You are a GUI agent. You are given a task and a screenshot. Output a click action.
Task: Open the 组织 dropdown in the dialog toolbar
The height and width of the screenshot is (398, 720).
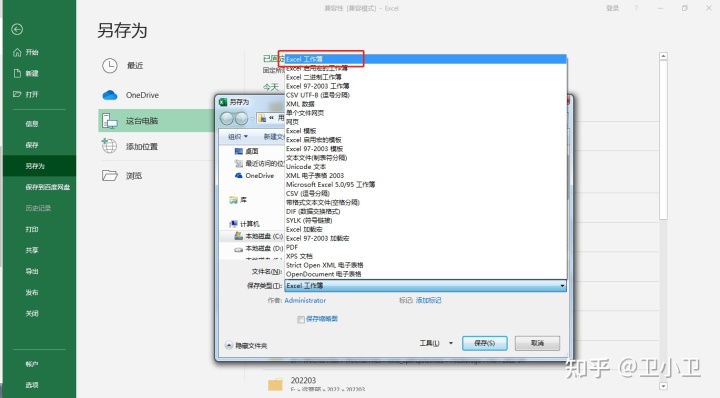(x=238, y=137)
